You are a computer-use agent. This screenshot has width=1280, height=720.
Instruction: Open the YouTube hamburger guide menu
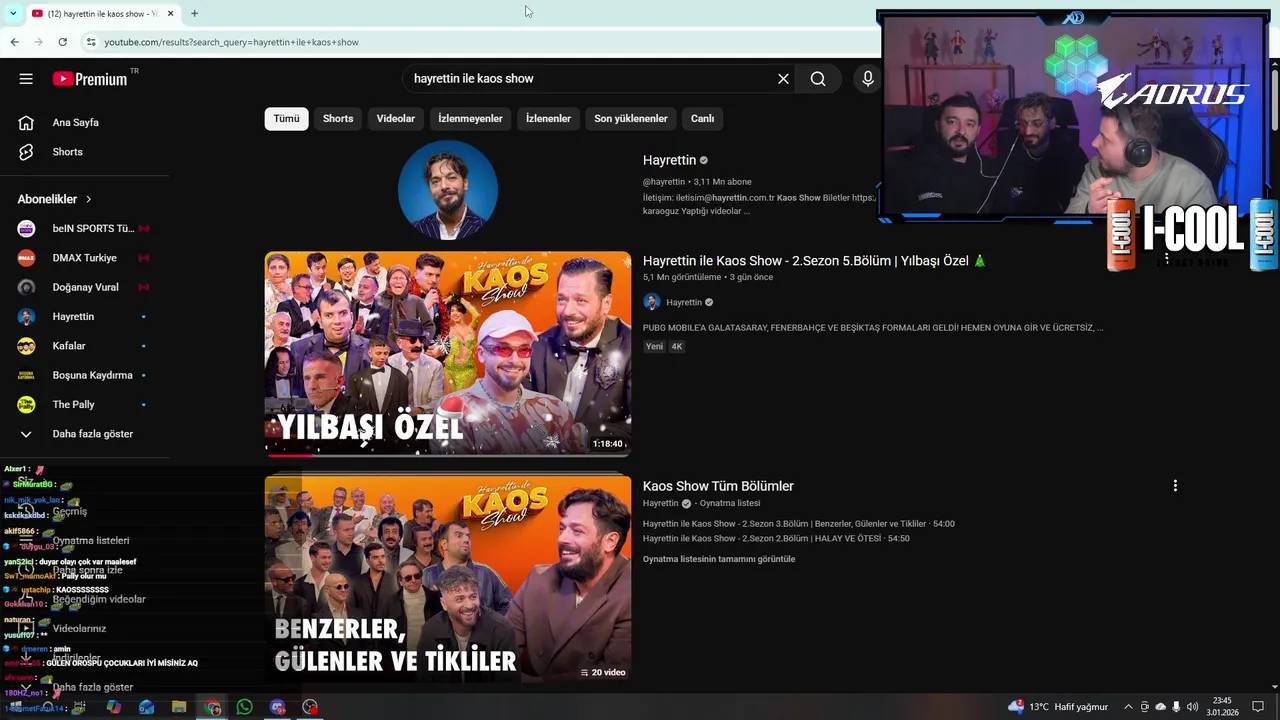(x=26, y=79)
